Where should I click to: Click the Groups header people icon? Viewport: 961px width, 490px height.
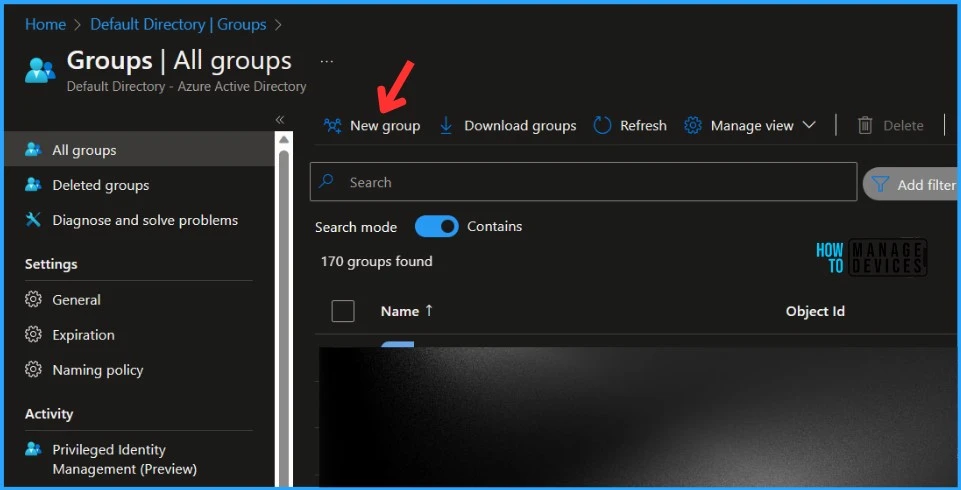40,70
